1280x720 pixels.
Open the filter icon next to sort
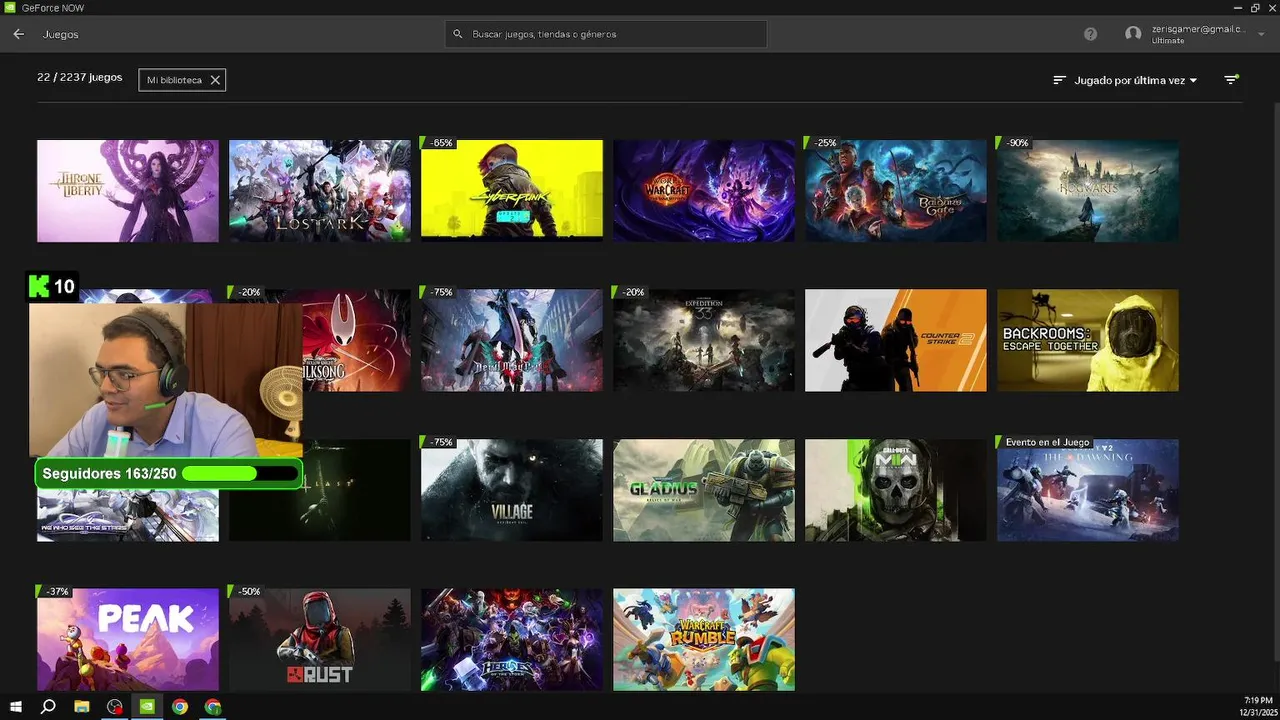click(x=1231, y=80)
